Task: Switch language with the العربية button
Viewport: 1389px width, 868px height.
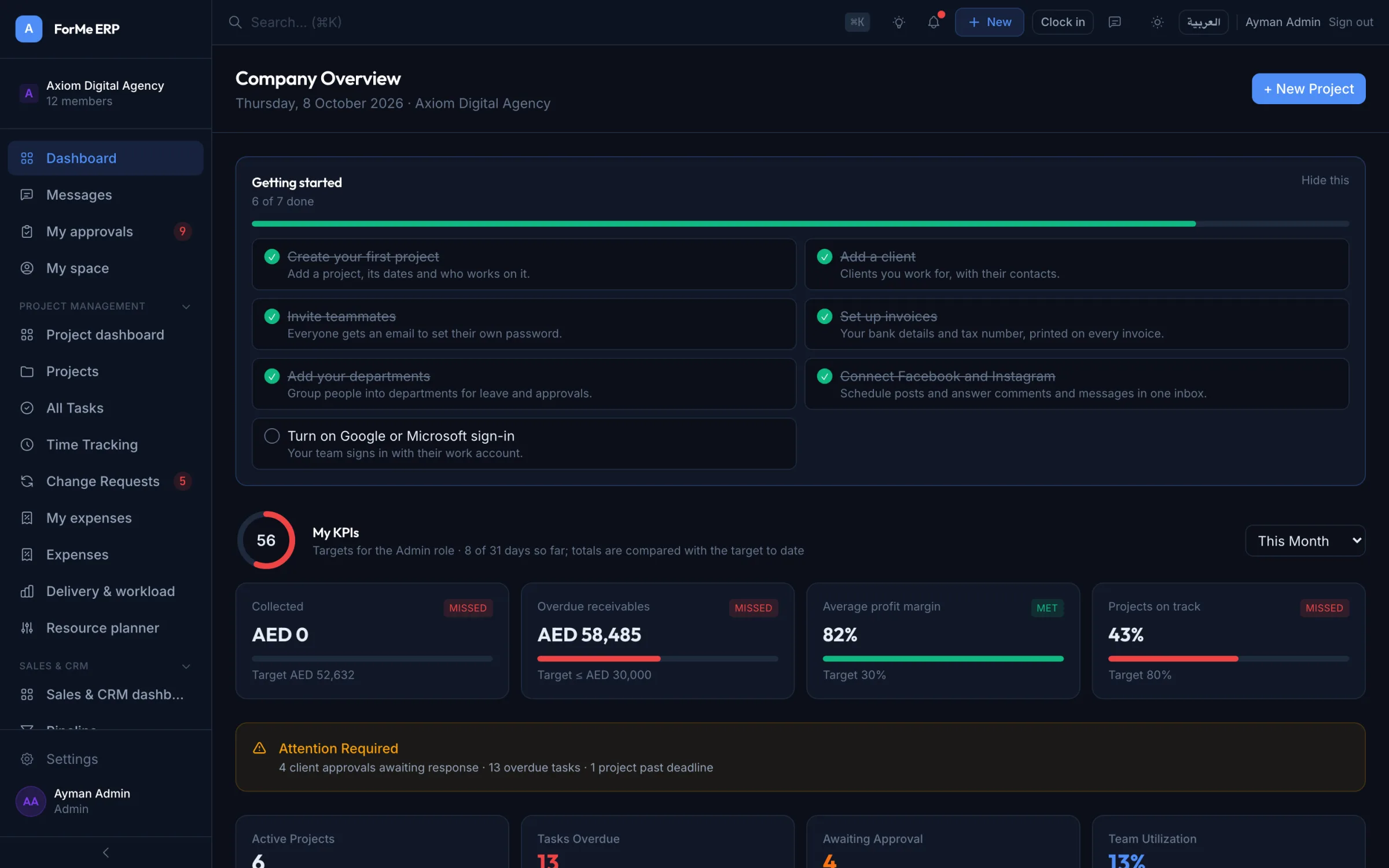Action: (x=1203, y=22)
